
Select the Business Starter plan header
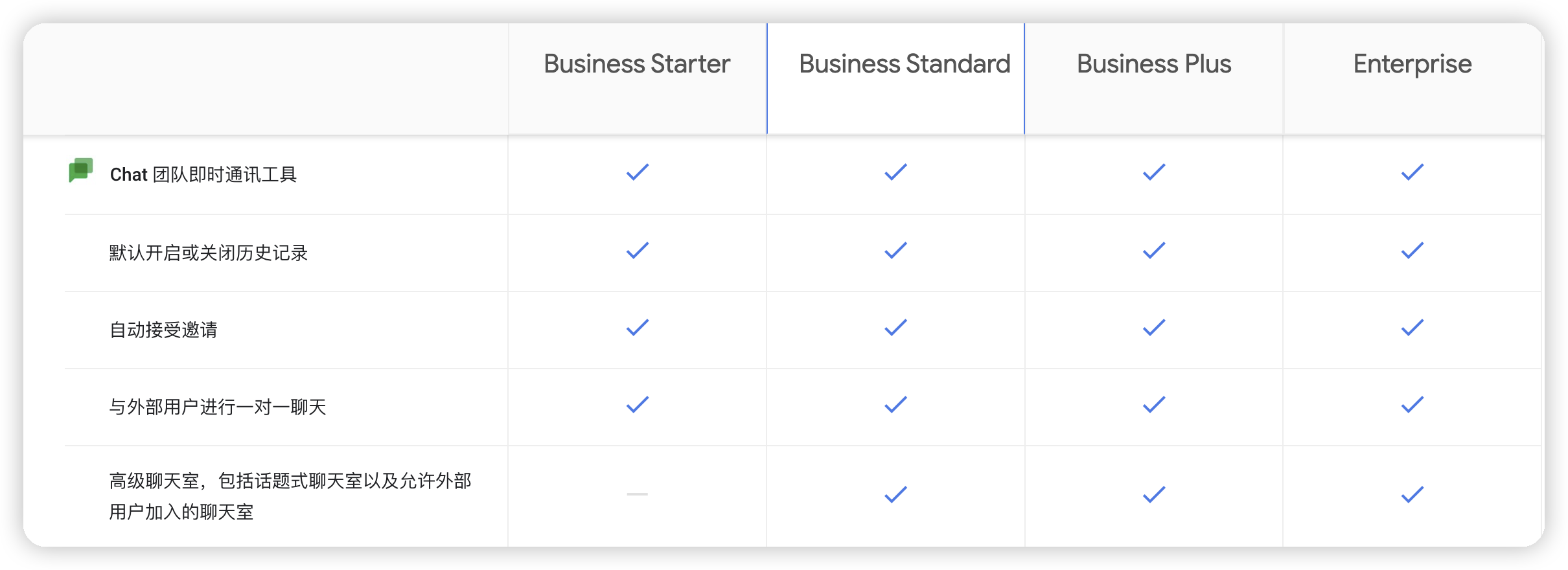click(x=637, y=64)
